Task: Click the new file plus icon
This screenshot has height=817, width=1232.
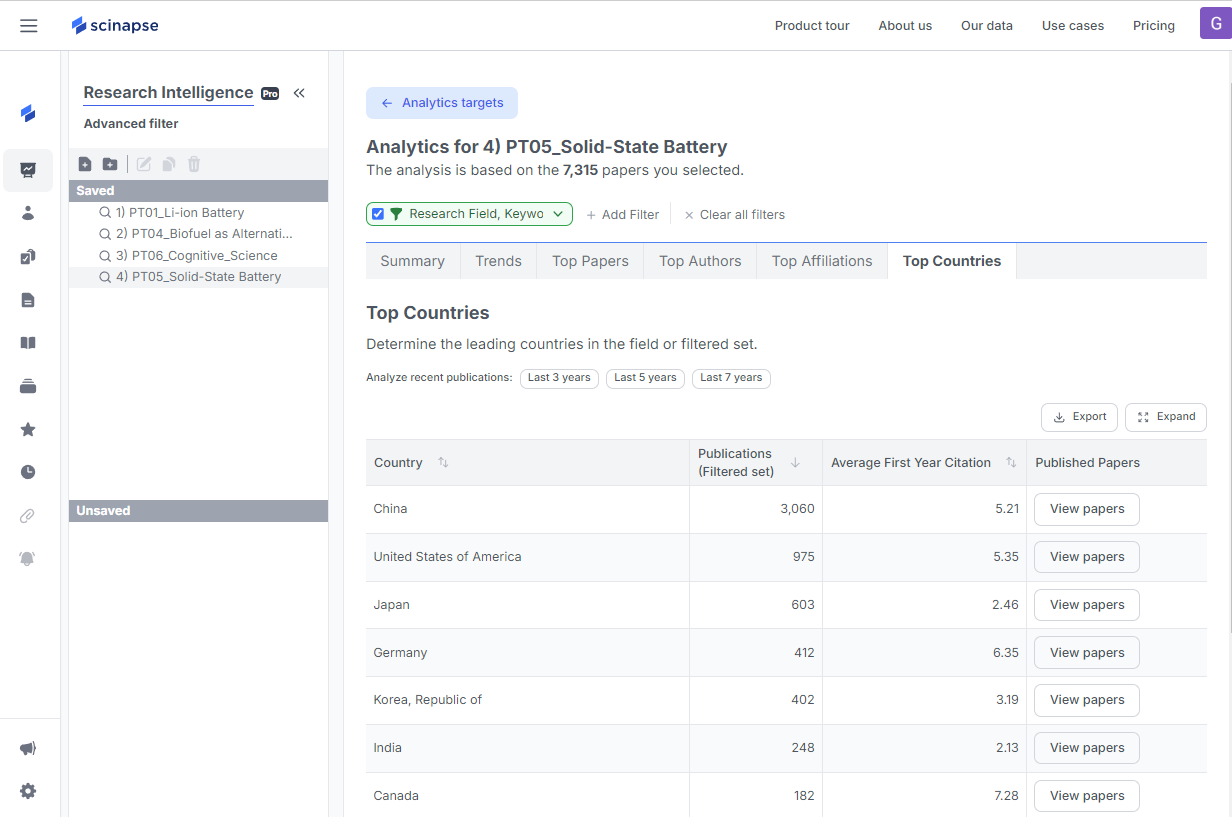Action: 85,164
